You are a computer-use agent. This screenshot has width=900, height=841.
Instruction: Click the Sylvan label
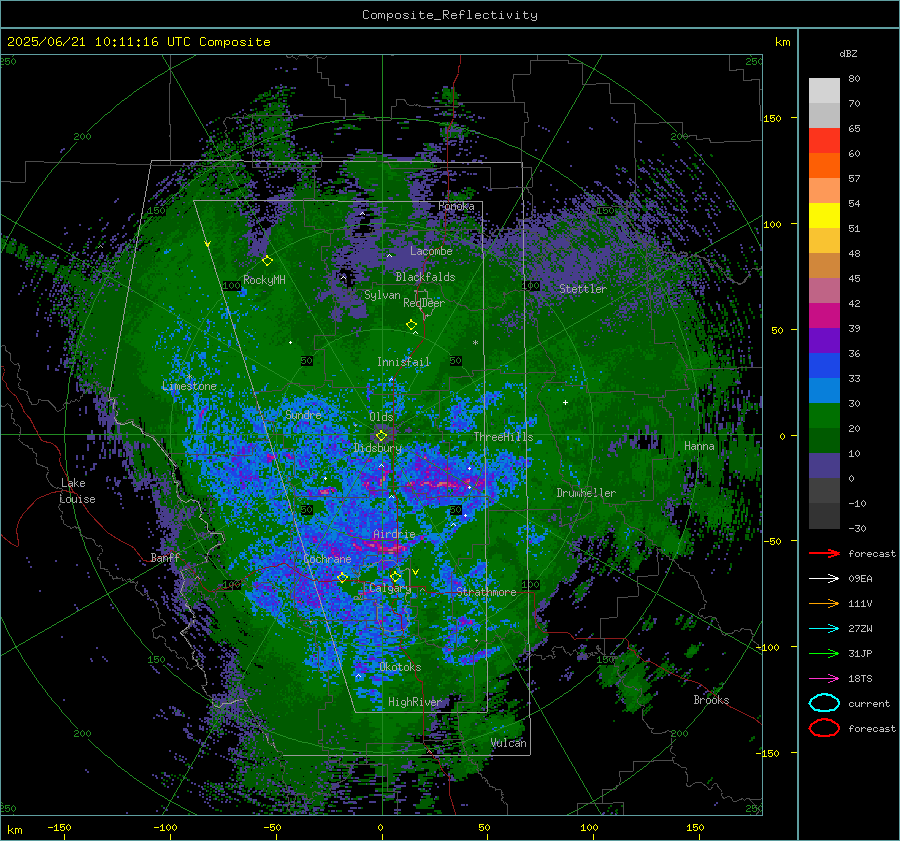click(382, 295)
